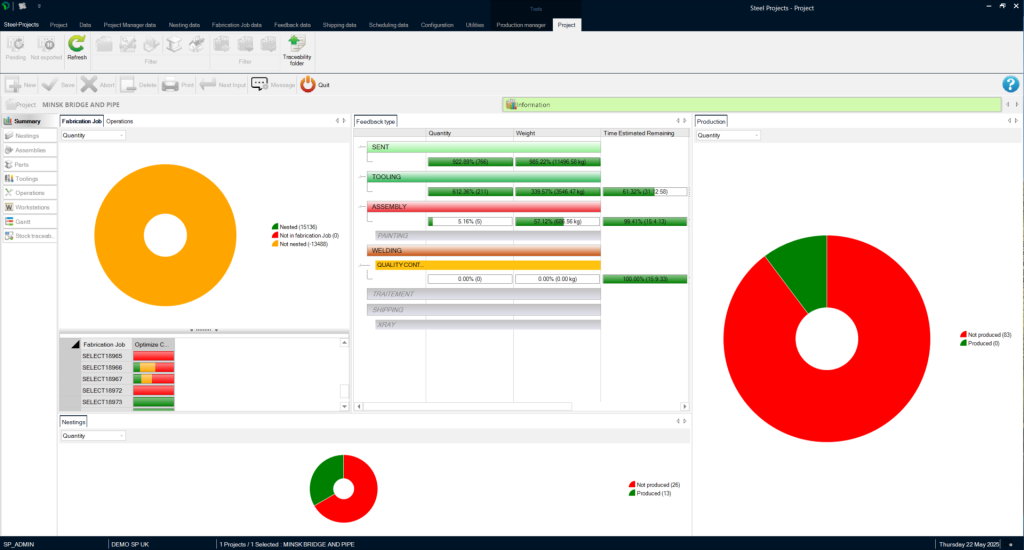Open the Configuration menu tab
The height and width of the screenshot is (550, 1024).
tap(436, 24)
